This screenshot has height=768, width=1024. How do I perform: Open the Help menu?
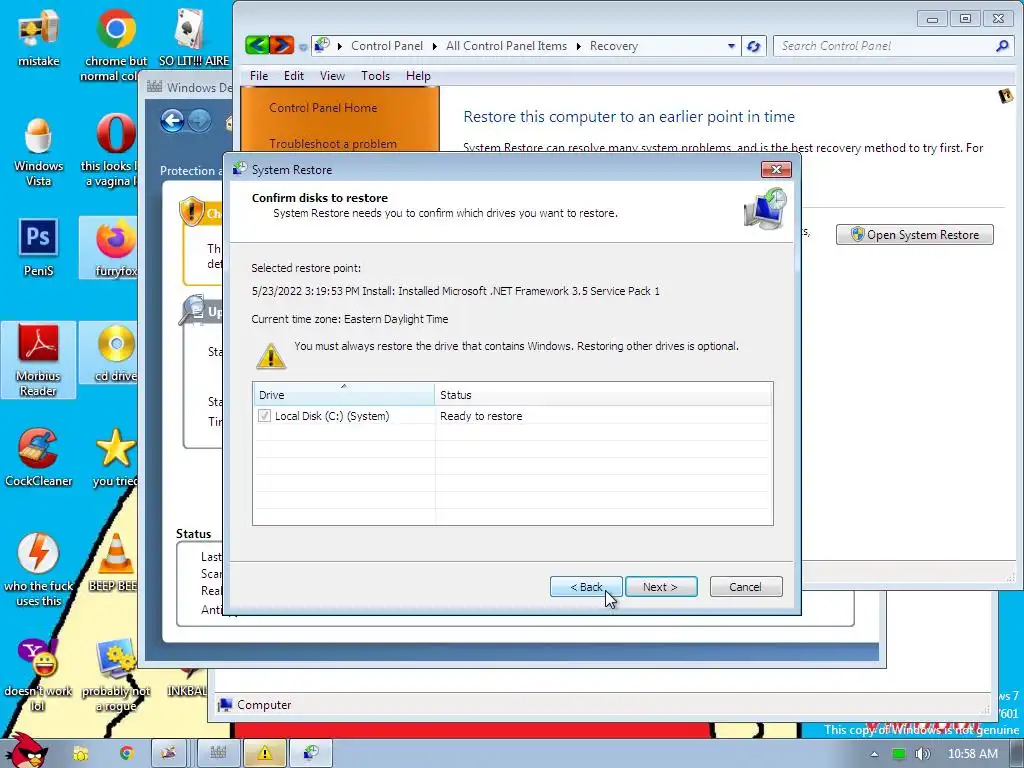pos(418,76)
